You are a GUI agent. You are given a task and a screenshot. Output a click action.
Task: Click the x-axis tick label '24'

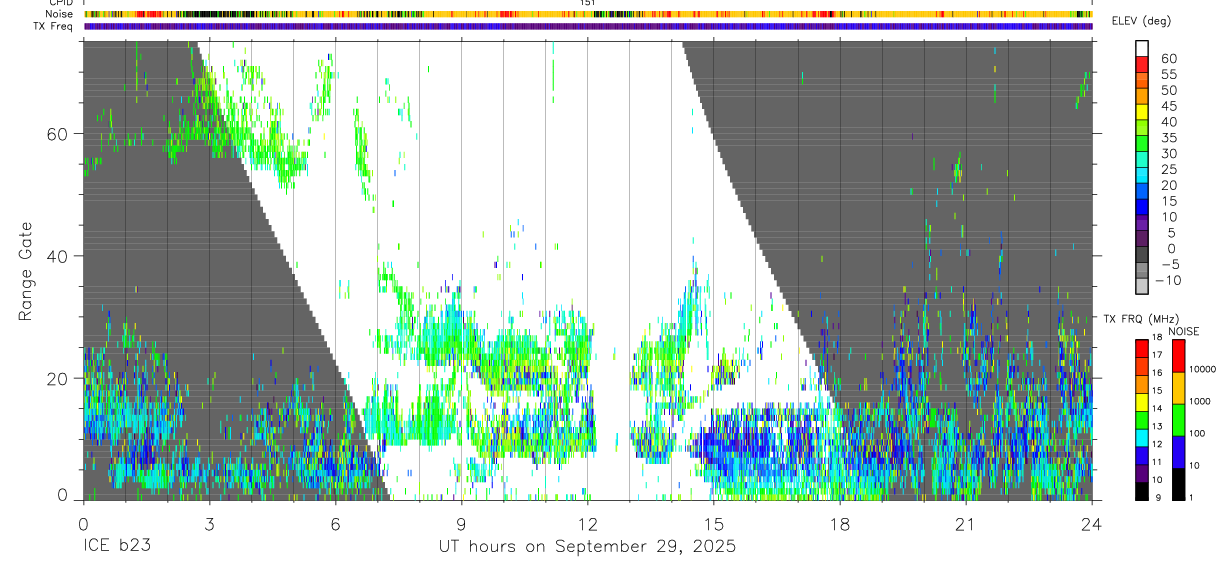pos(1091,525)
